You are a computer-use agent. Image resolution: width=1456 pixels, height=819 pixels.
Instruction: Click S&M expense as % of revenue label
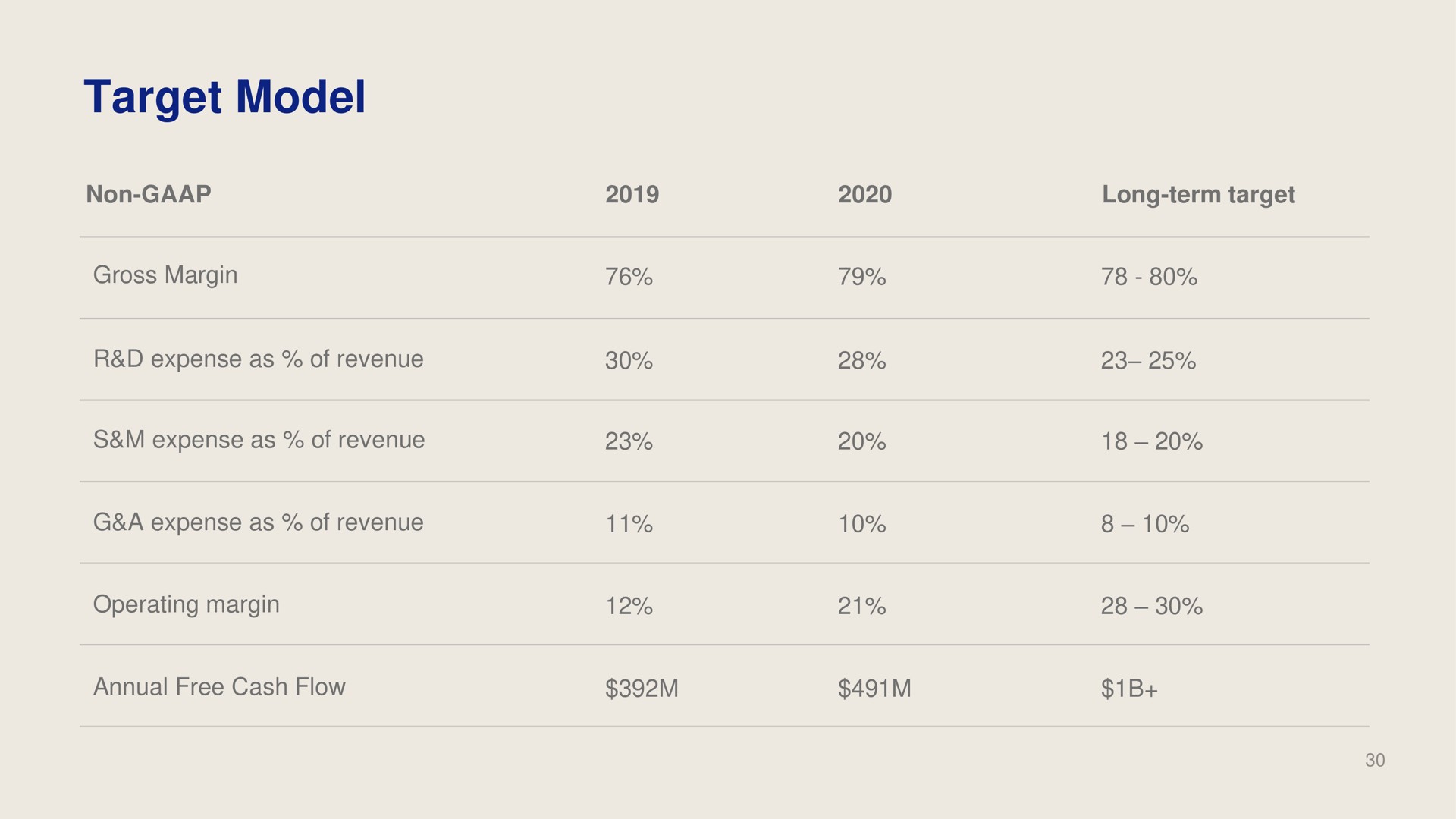pos(259,440)
